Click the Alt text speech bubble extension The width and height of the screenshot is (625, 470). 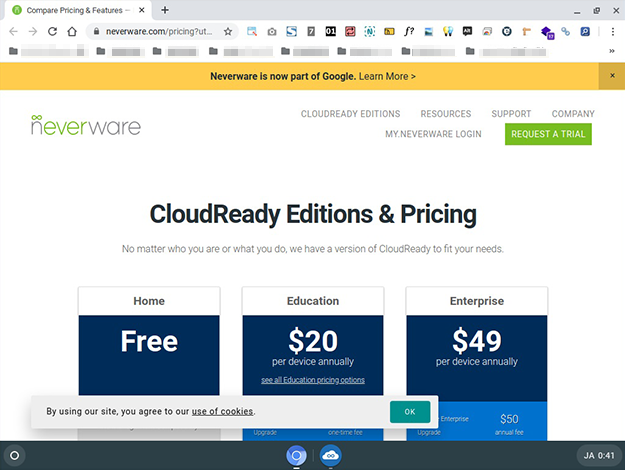point(467,31)
